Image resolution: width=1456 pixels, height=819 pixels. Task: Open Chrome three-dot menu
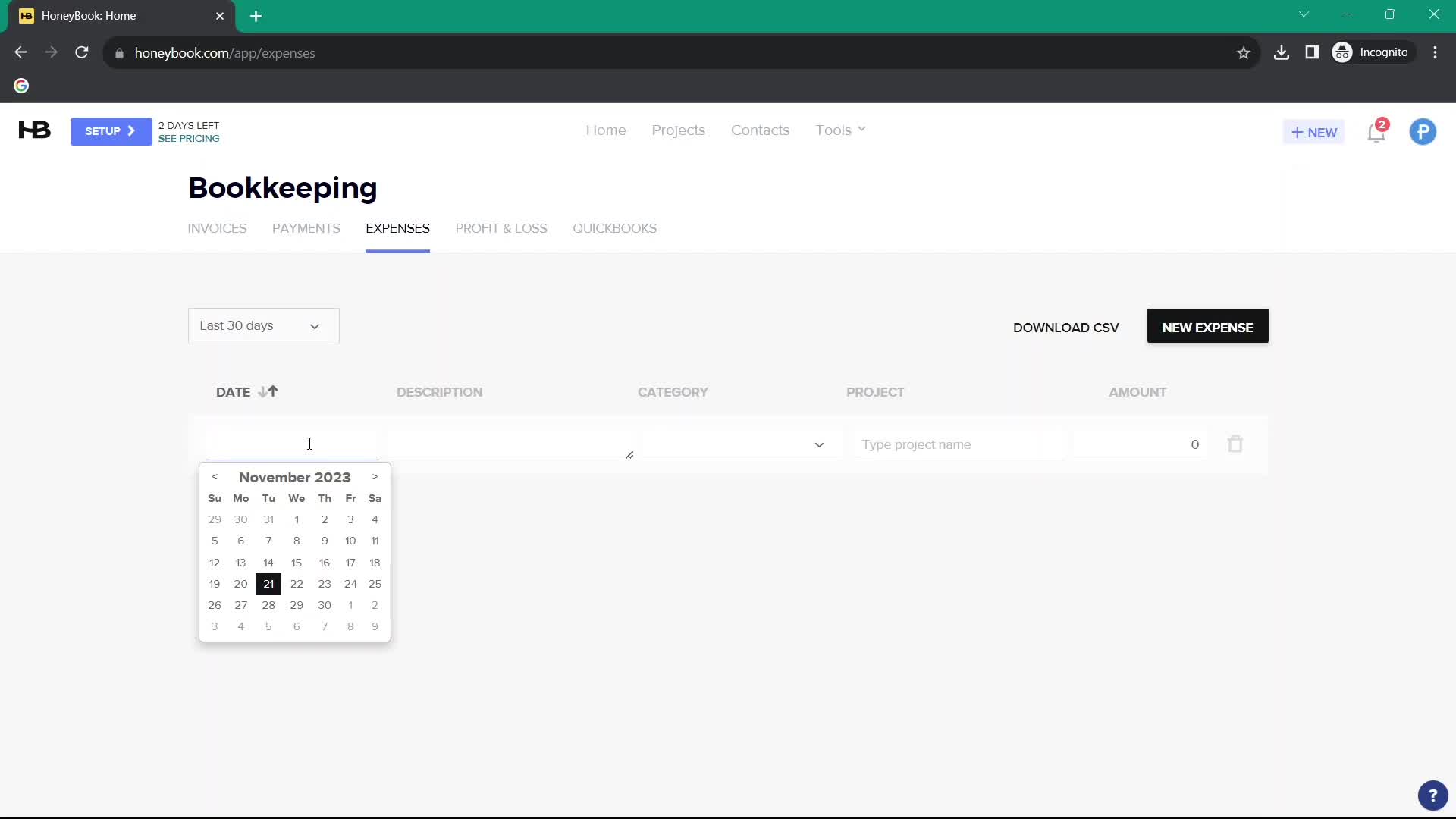point(1435,52)
